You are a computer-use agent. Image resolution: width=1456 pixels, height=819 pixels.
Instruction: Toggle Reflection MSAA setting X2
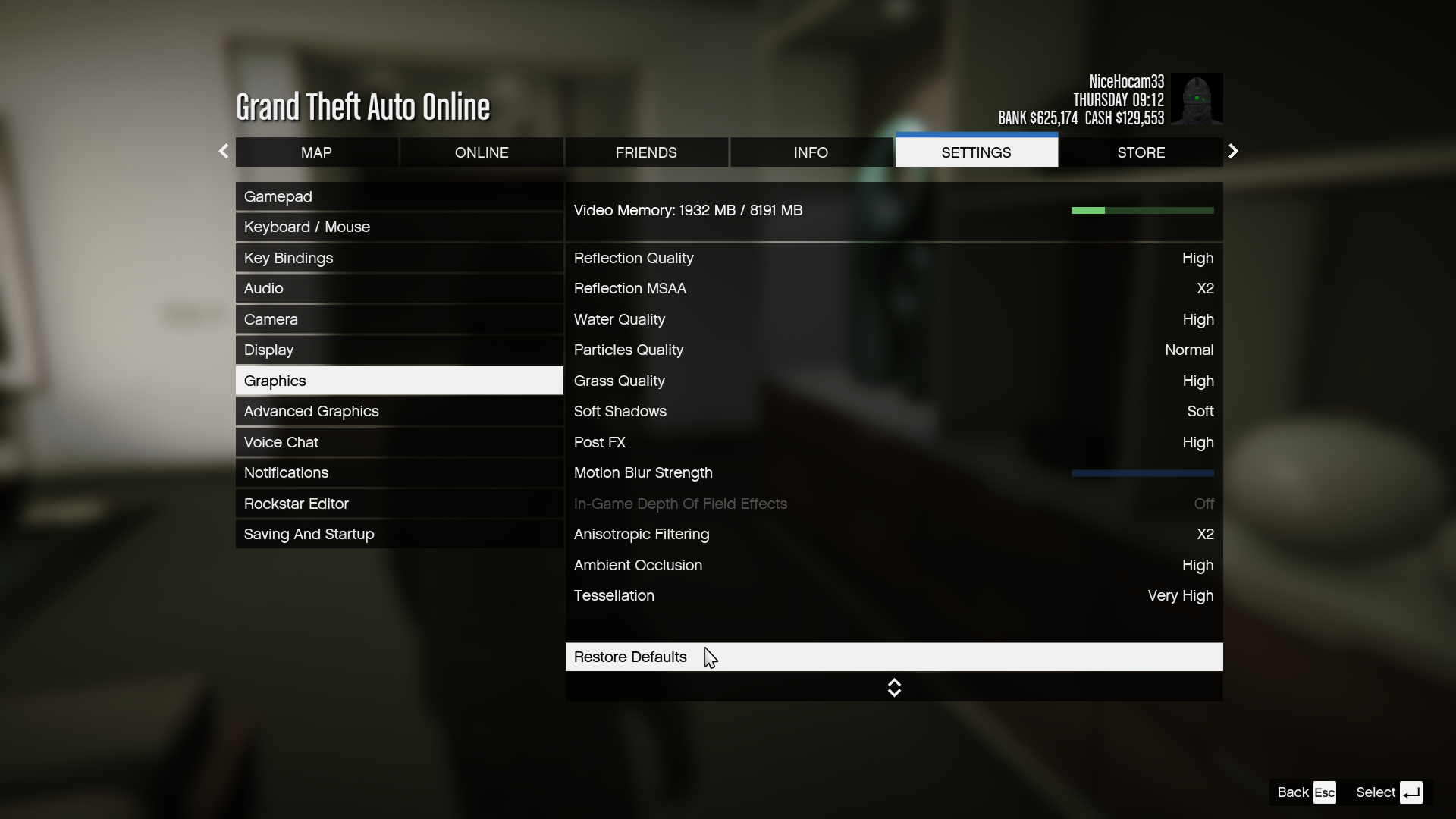tap(1206, 289)
